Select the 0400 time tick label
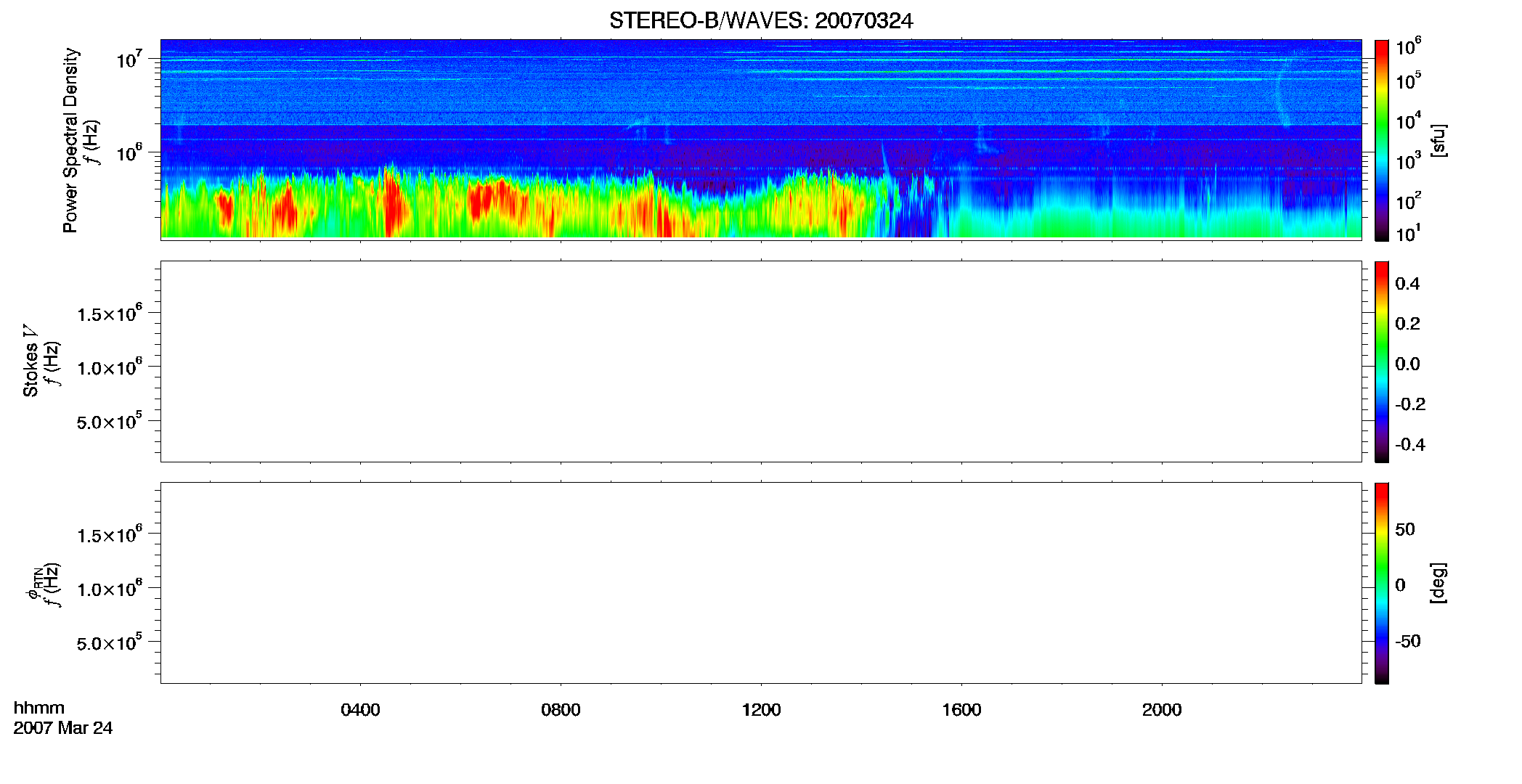The image size is (1522, 784). click(360, 710)
